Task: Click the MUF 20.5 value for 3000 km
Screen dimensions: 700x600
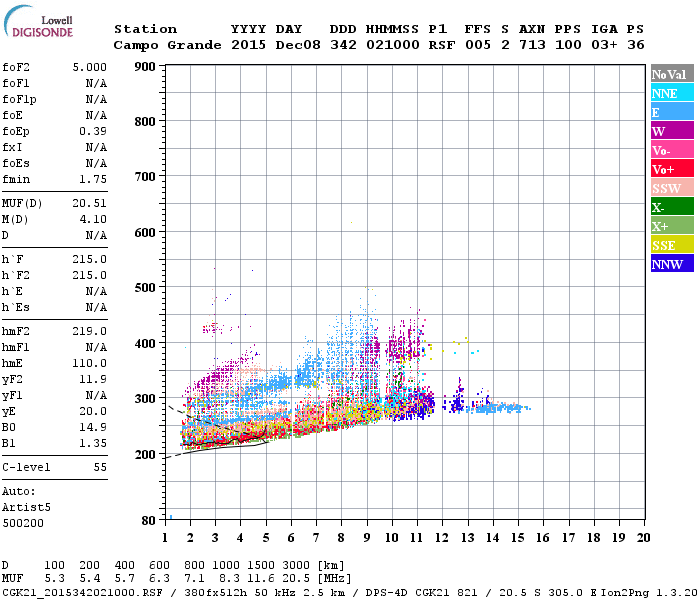Action: [296, 578]
